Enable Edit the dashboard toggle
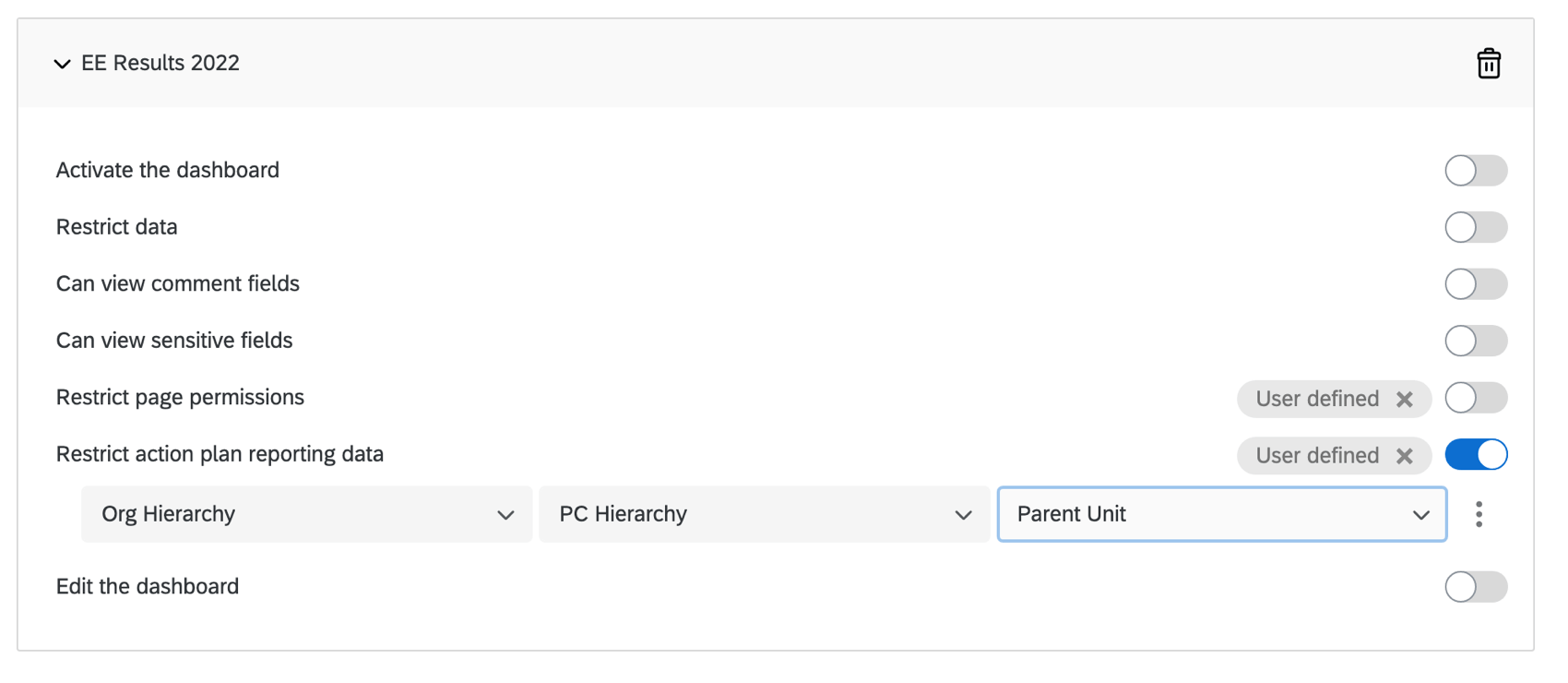1568x683 pixels. tap(1475, 587)
